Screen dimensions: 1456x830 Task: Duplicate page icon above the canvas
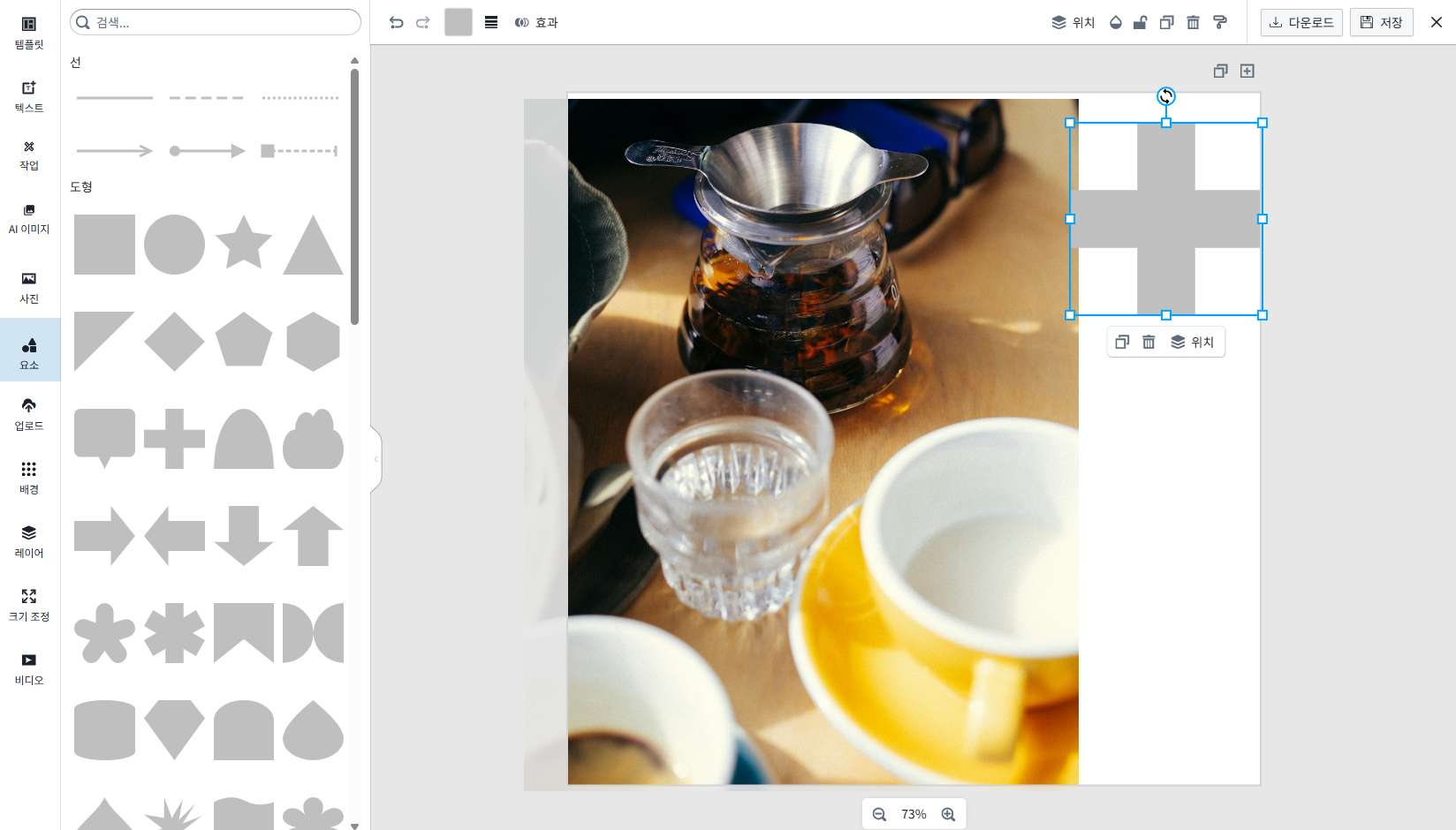click(1220, 72)
